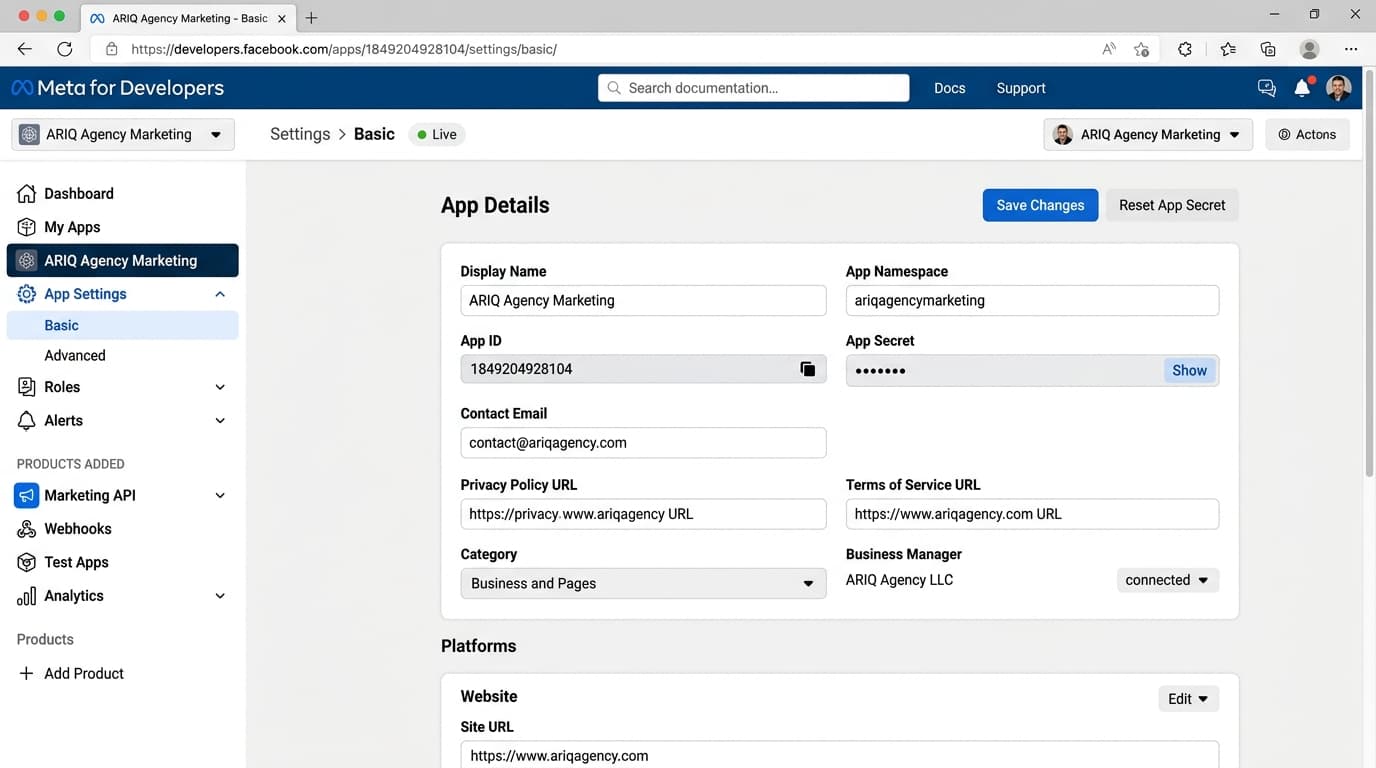1376x768 pixels.
Task: Open the Business Manager connected dropdown
Action: [1167, 580]
